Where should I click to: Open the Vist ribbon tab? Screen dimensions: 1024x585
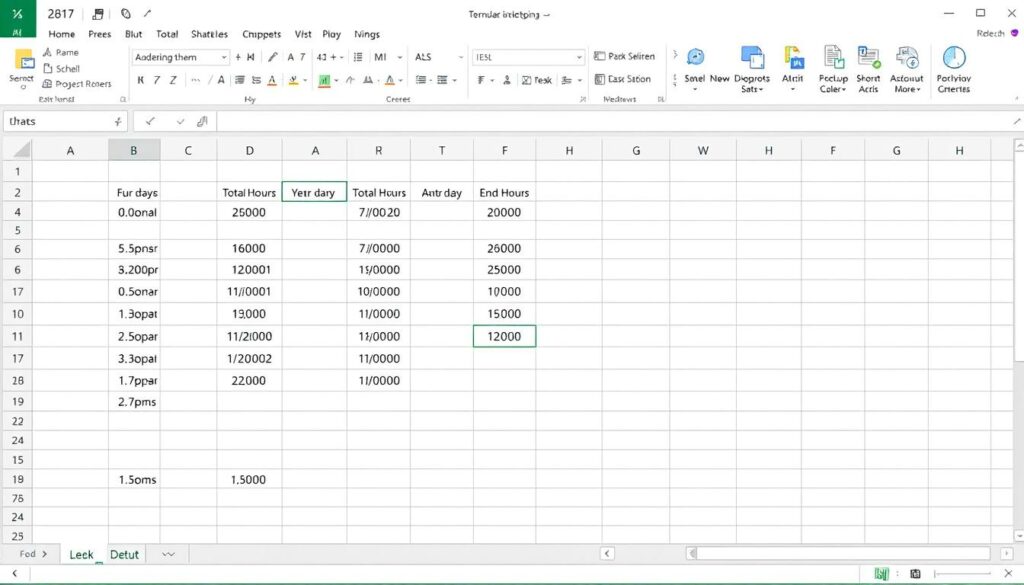click(x=302, y=34)
